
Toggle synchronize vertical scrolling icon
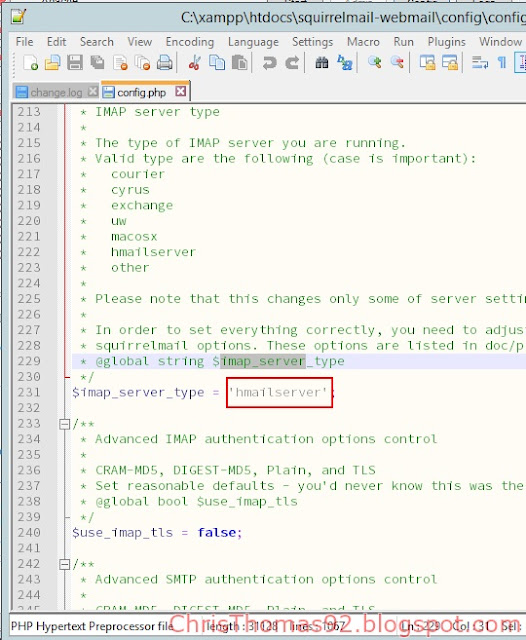pos(427,63)
